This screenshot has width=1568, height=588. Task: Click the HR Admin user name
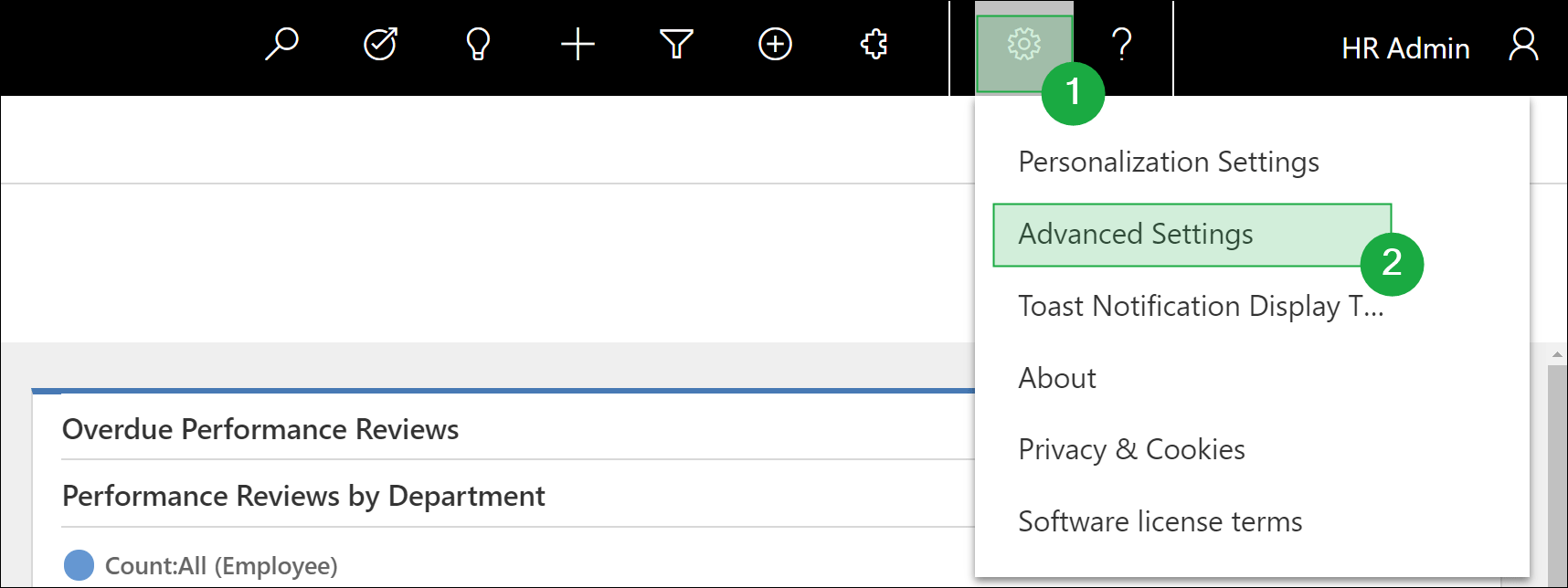(x=1404, y=48)
